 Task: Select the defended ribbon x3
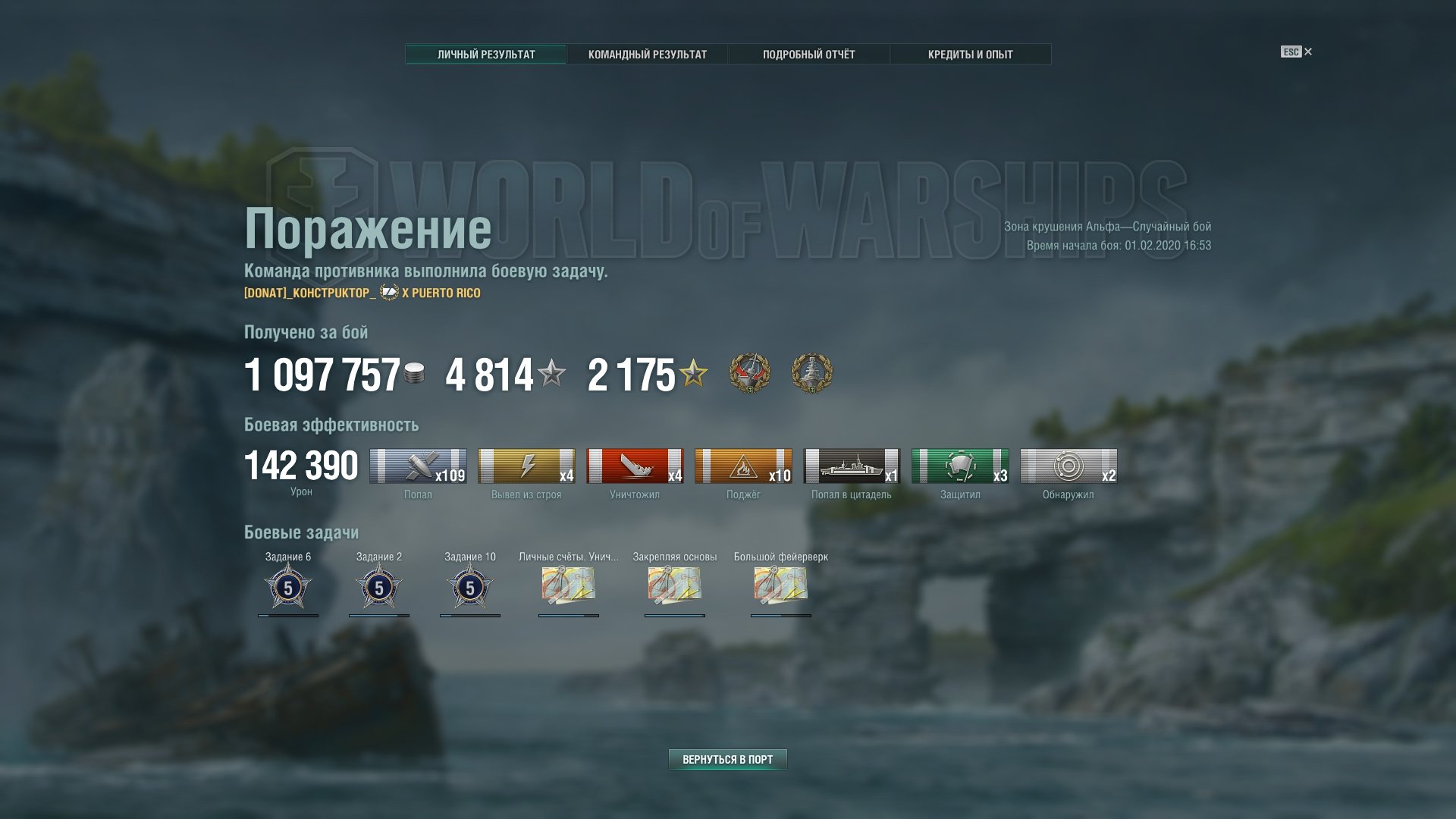960,466
